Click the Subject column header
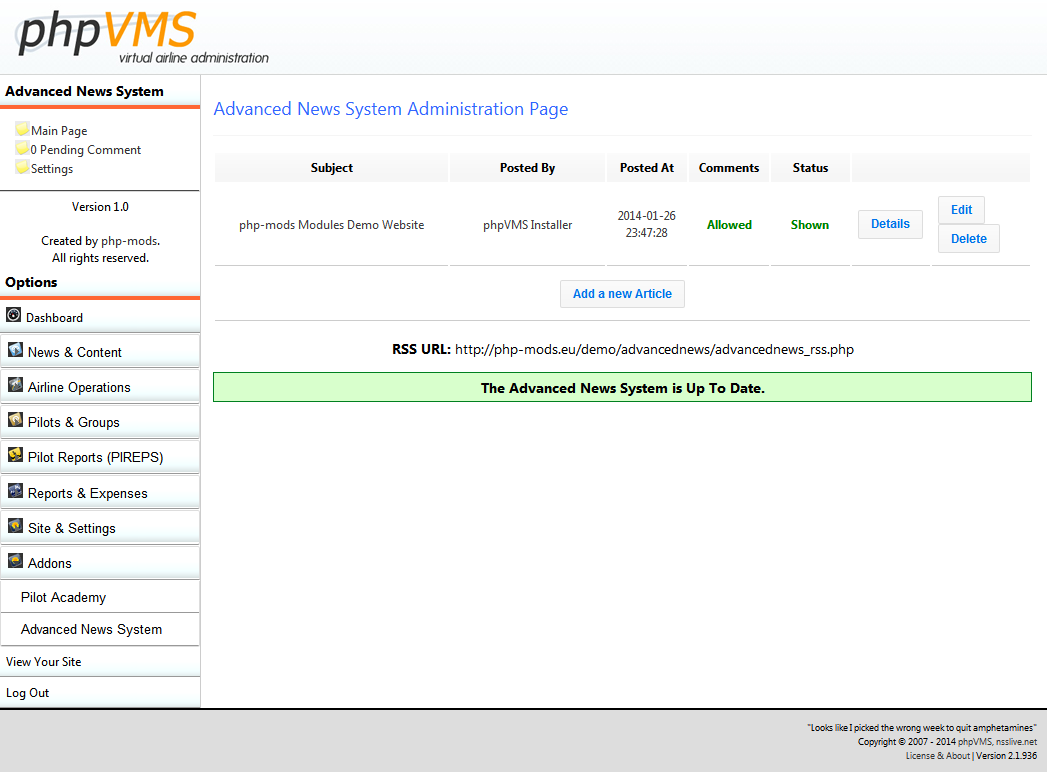Screen dimensions: 1047x772 coord(331,168)
